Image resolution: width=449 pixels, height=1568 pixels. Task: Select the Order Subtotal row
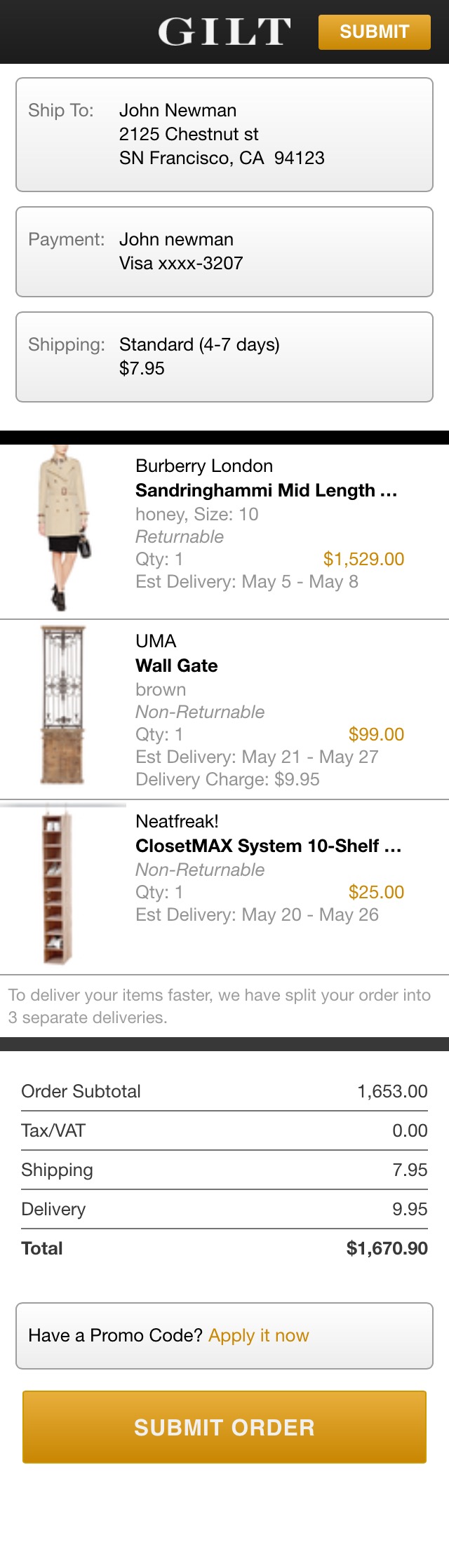pos(223,1091)
